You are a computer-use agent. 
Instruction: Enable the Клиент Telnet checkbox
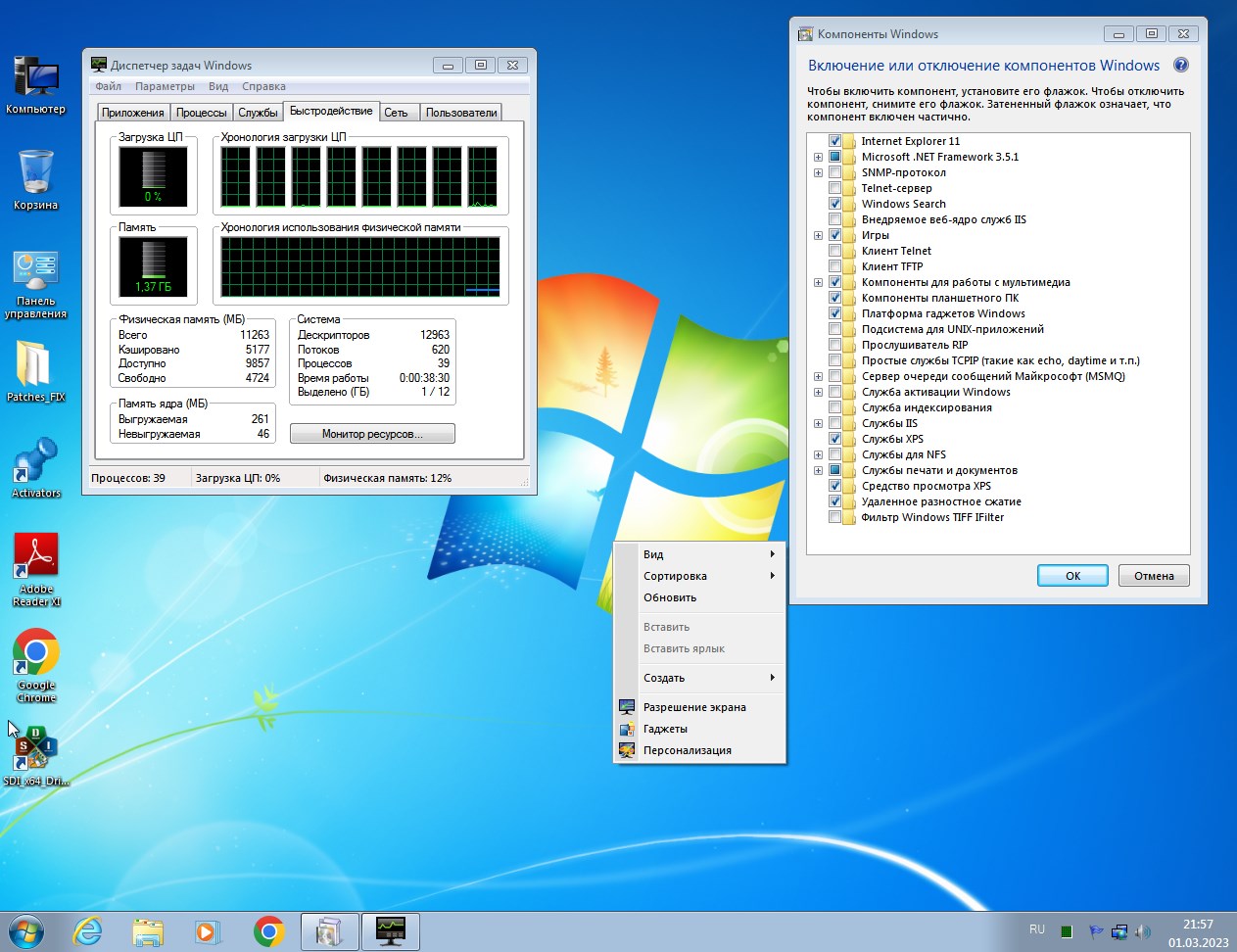point(835,251)
